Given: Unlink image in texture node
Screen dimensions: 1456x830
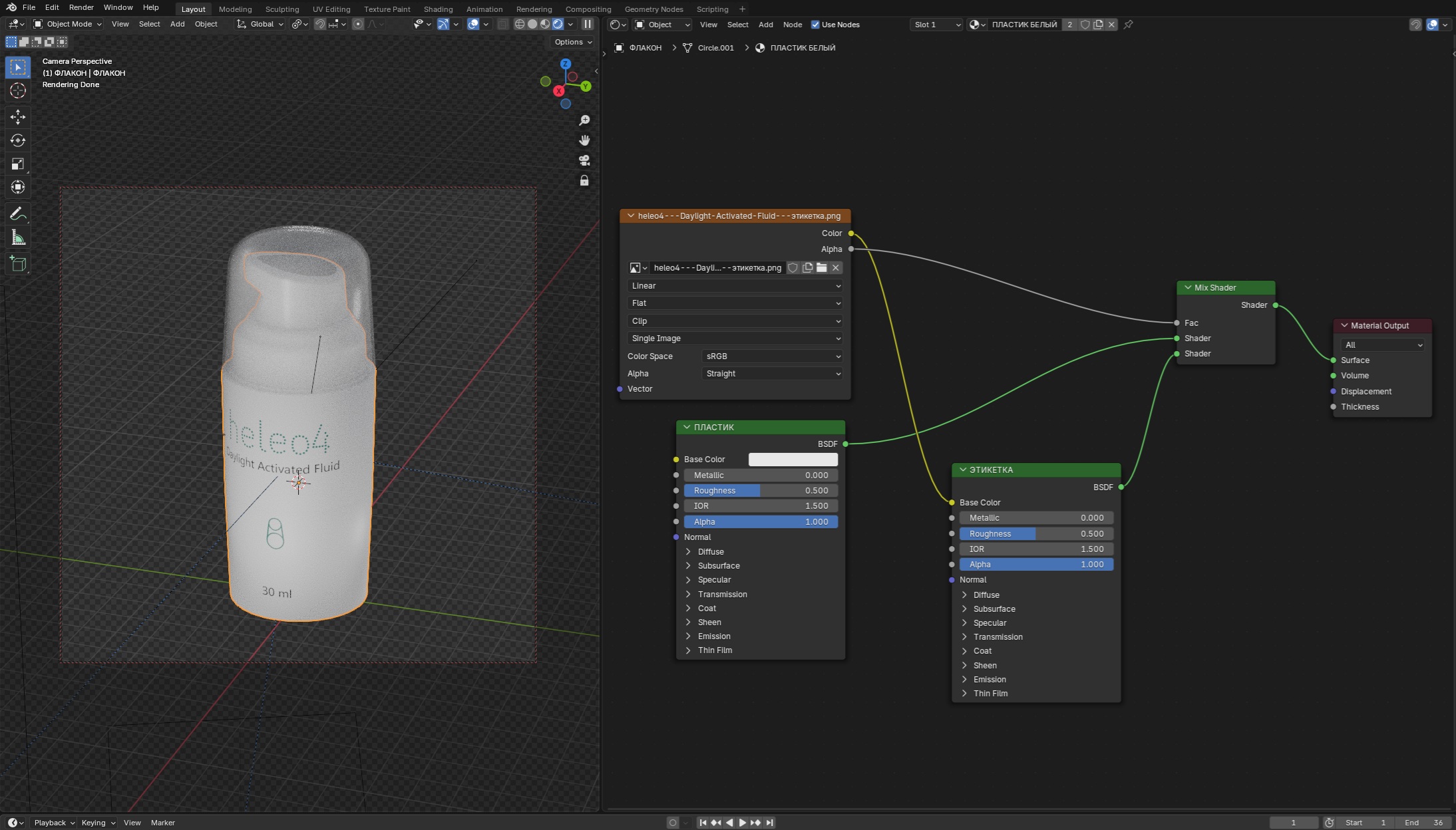Looking at the screenshot, I should coord(836,267).
